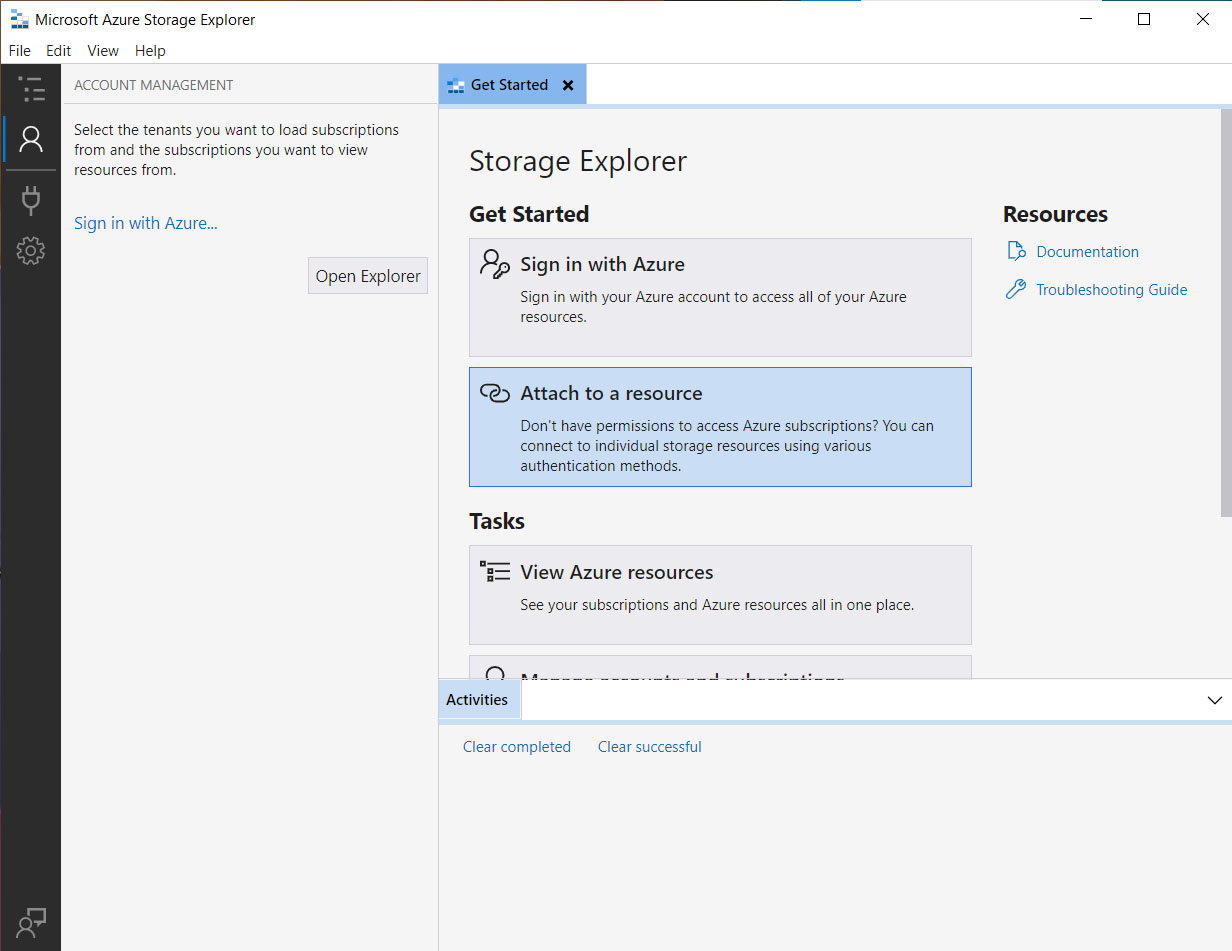Click the Open Explorer button
Image resolution: width=1232 pixels, height=951 pixels.
pyautogui.click(x=368, y=276)
